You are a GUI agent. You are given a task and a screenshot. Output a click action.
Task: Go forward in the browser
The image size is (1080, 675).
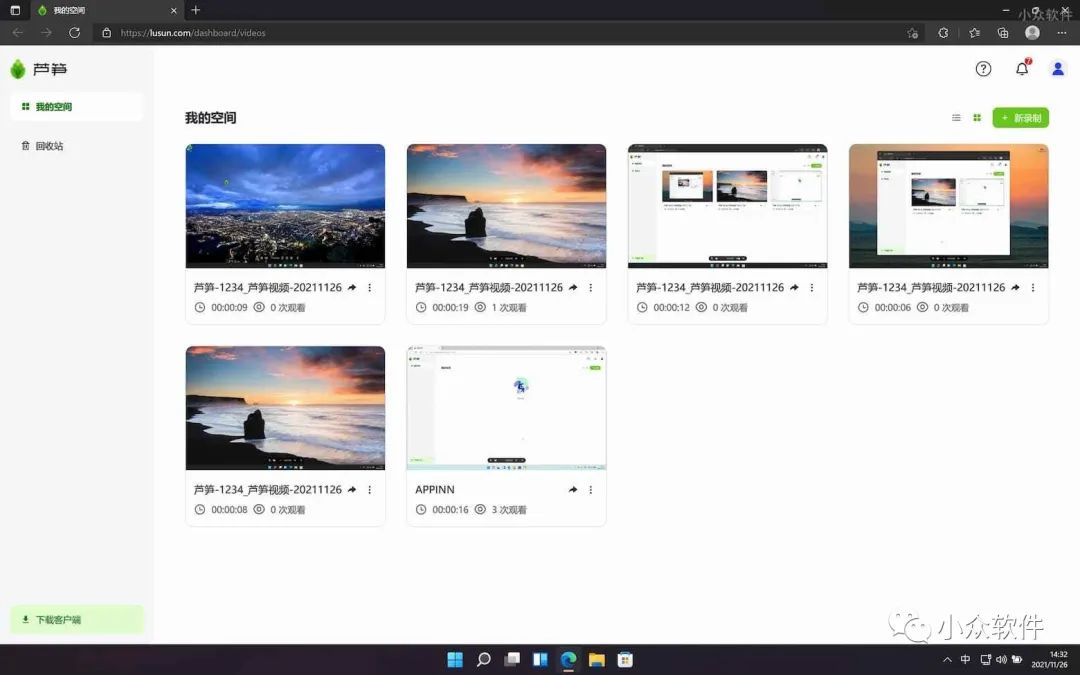[46, 32]
